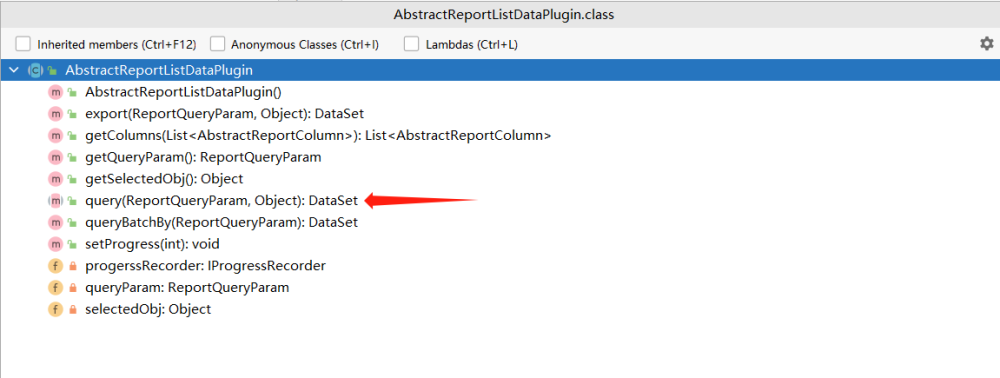Click the method icon for the constructor AbstractReportListDataPlugin()

click(x=55, y=92)
